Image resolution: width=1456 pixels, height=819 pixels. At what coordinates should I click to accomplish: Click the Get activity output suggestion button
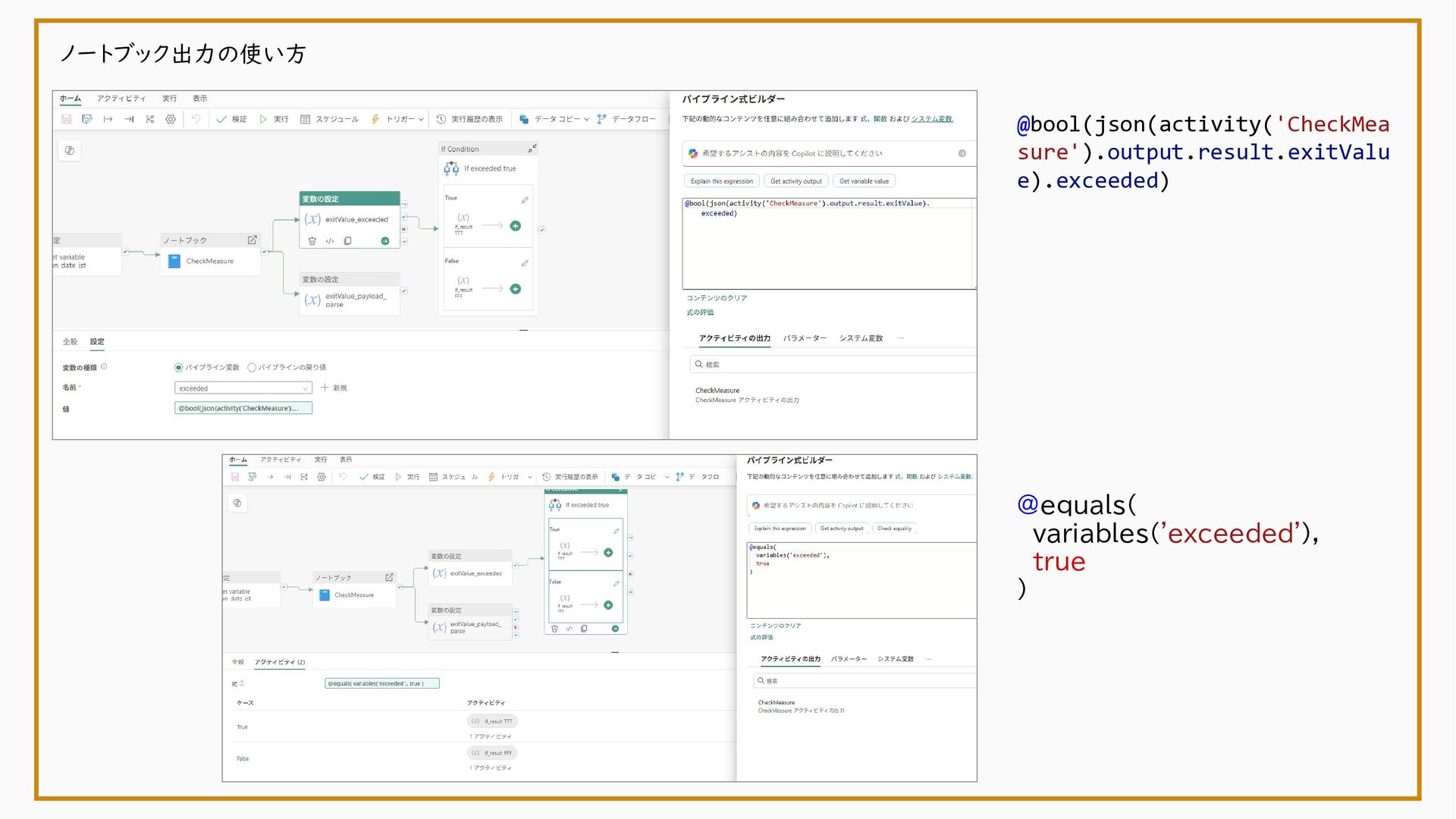coord(795,181)
